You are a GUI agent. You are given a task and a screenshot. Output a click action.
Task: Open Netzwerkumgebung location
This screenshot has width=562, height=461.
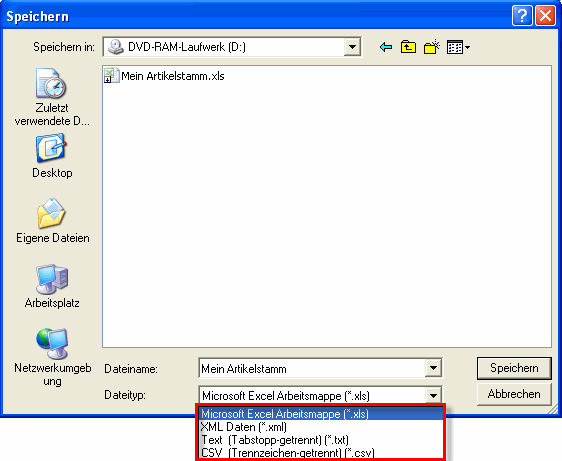point(52,357)
